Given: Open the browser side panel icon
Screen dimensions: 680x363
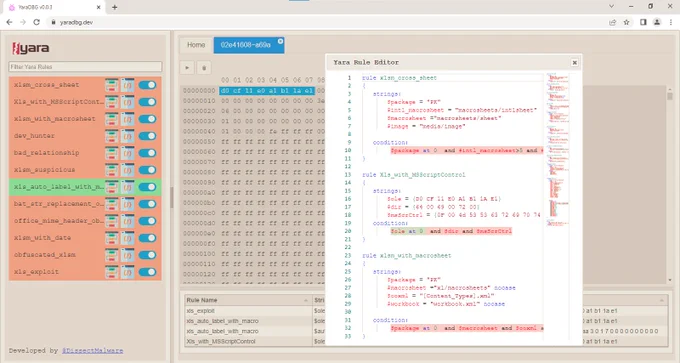Looking at the screenshot, I should 643,22.
